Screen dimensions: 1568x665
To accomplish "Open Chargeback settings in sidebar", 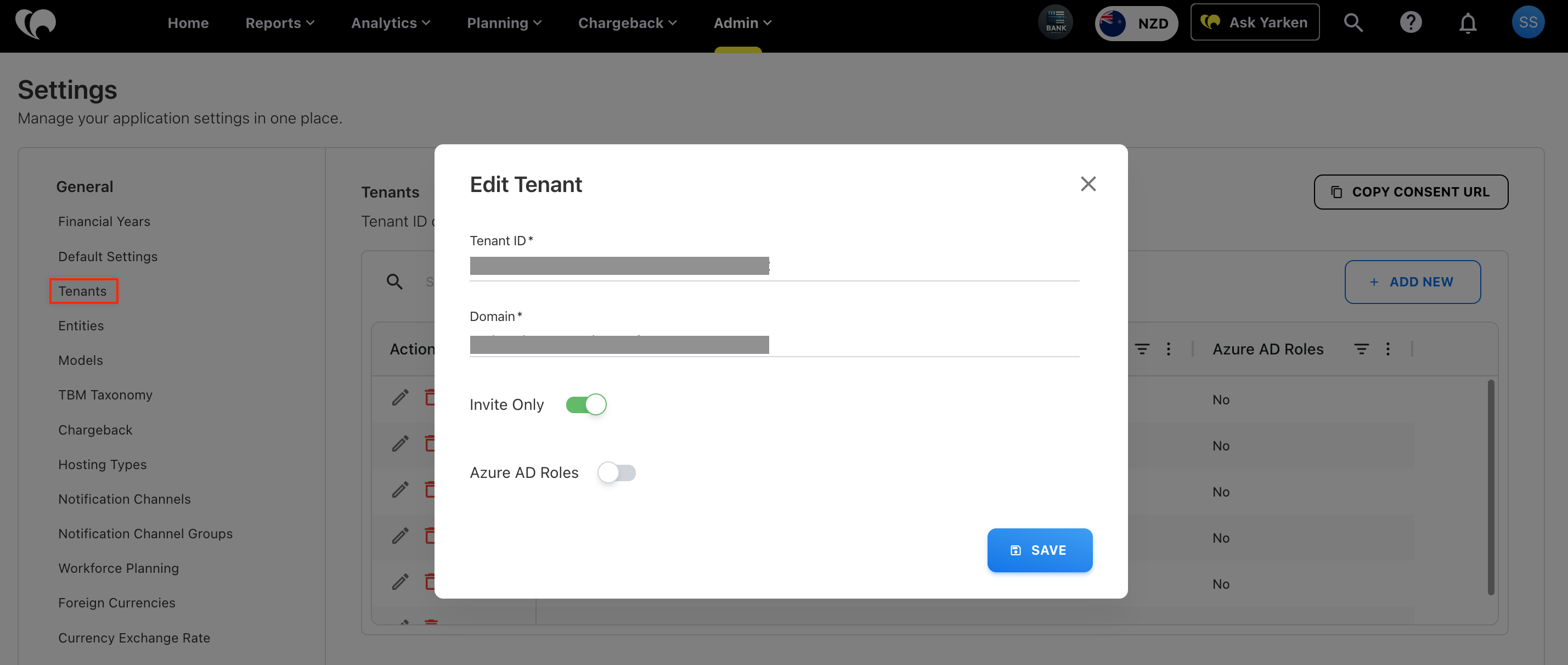I will 95,430.
